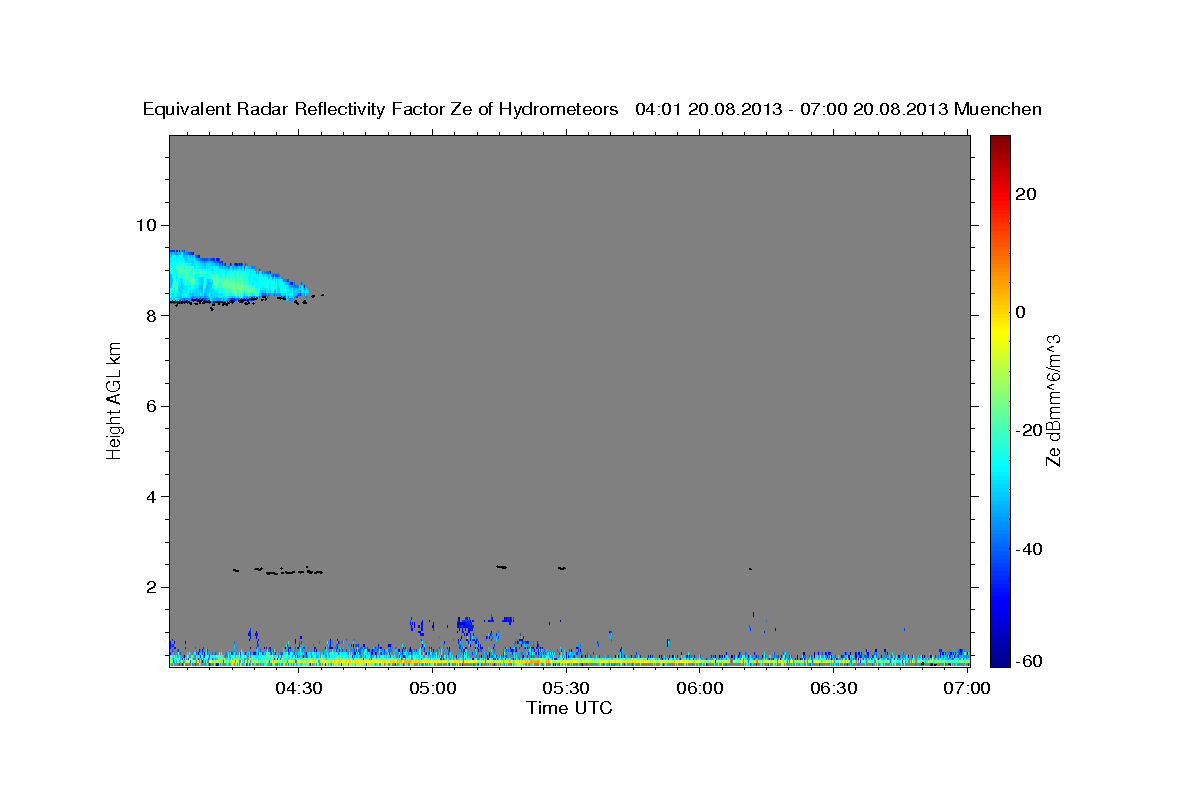Click the colorbar value -20
Viewport: 1200px width, 800px height.
[1029, 430]
